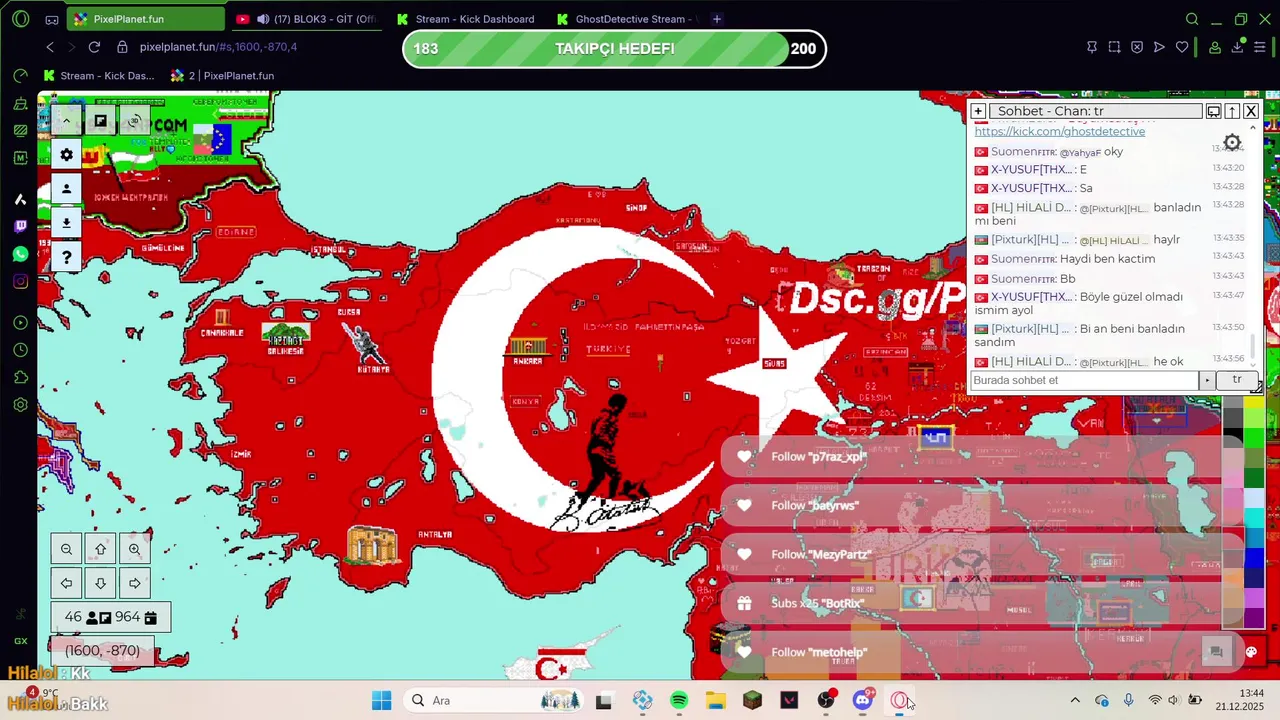Click the download canvas button

click(x=66, y=222)
